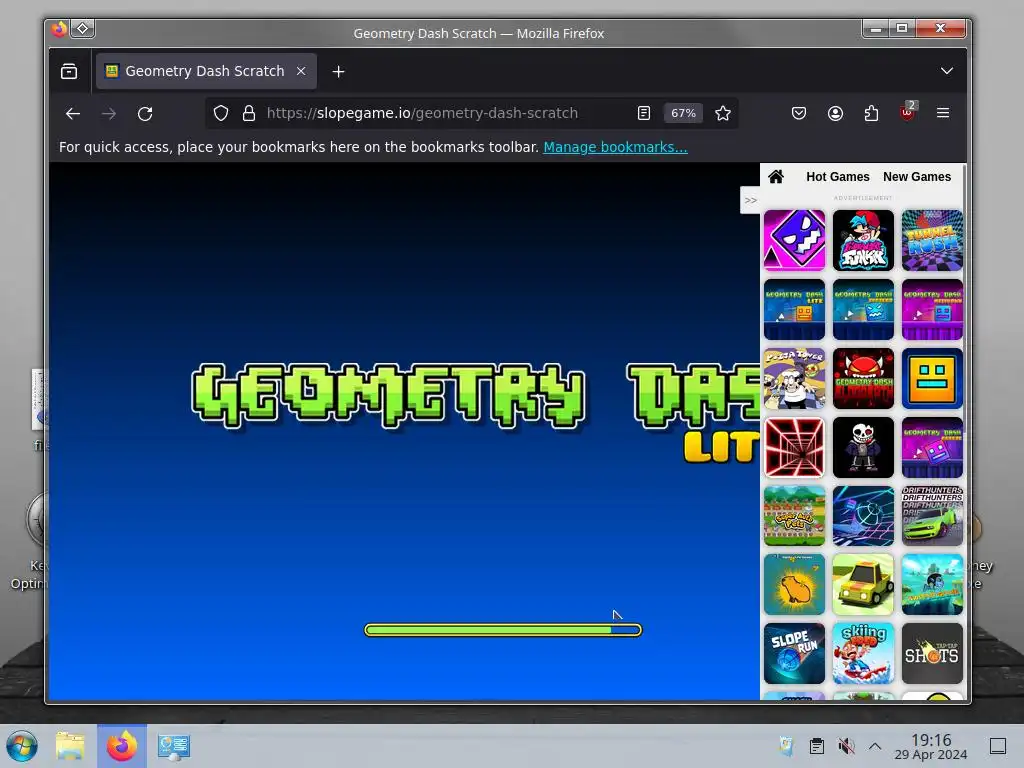Open the uBlock Origin extension icon
The image size is (1024, 768).
908,112
